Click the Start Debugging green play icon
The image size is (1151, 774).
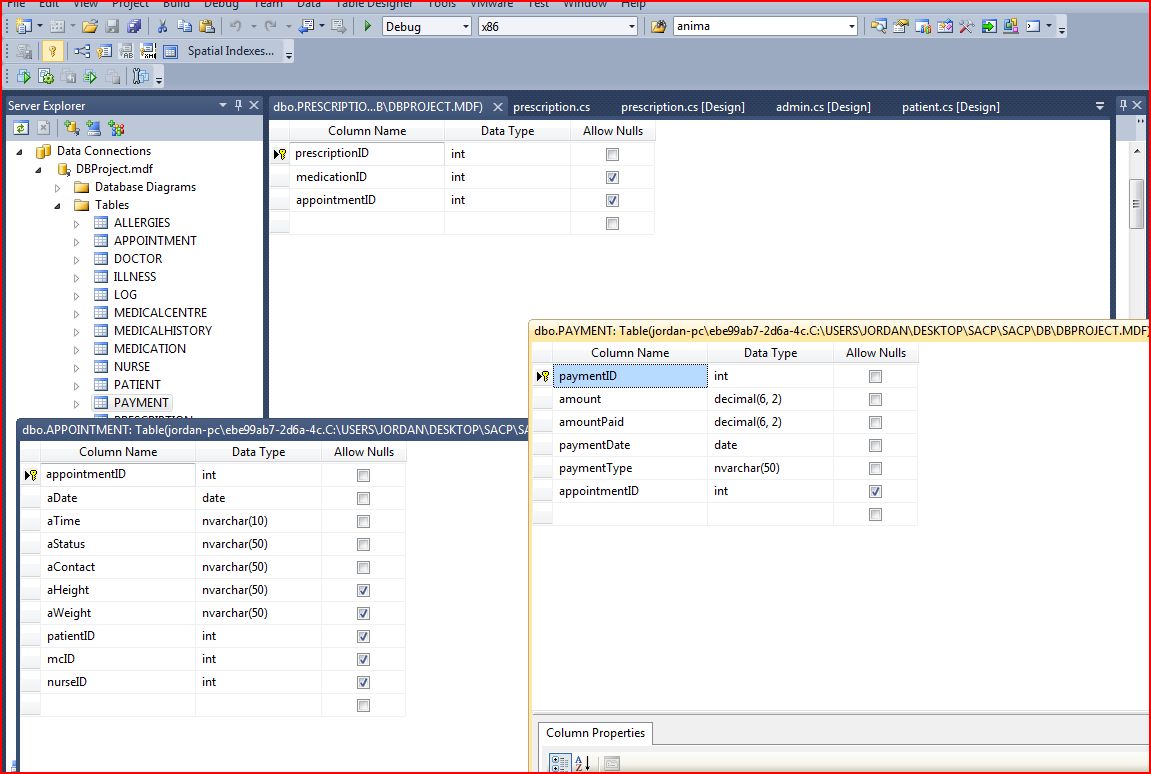click(368, 27)
